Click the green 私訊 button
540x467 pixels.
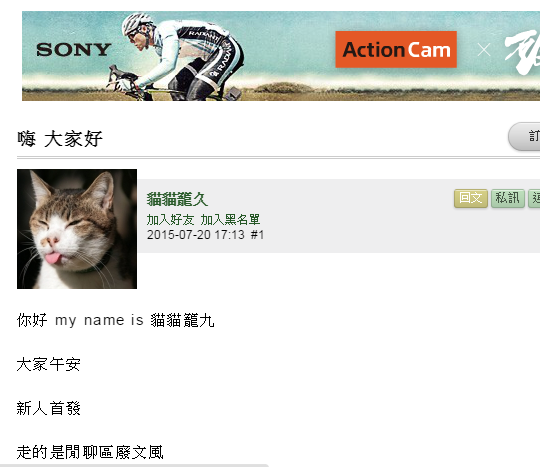pyautogui.click(x=508, y=198)
